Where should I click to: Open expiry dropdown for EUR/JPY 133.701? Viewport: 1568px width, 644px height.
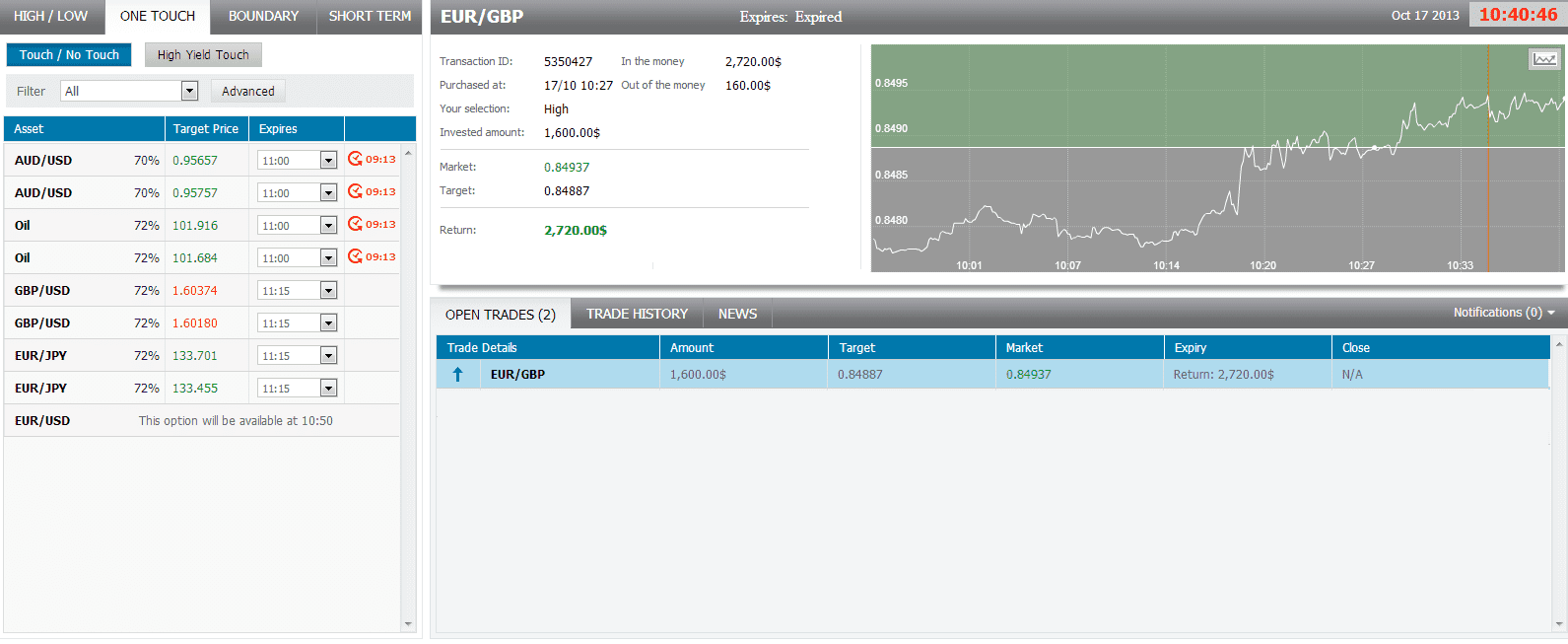click(x=328, y=356)
